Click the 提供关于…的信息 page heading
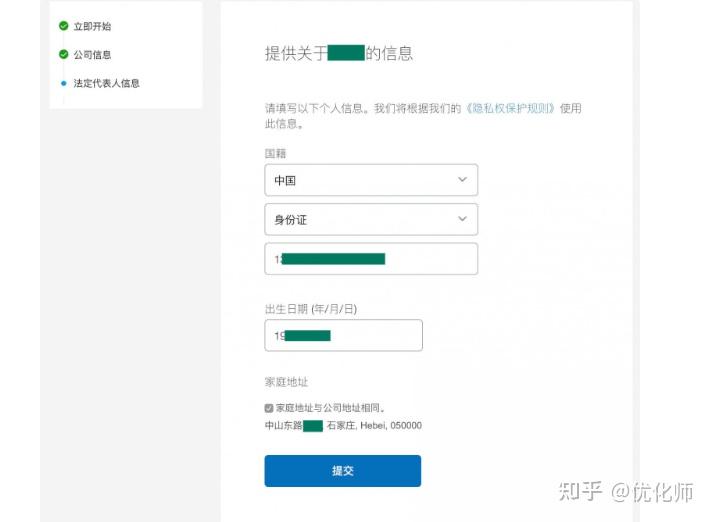Viewport: 711px width, 522px height. (x=339, y=54)
